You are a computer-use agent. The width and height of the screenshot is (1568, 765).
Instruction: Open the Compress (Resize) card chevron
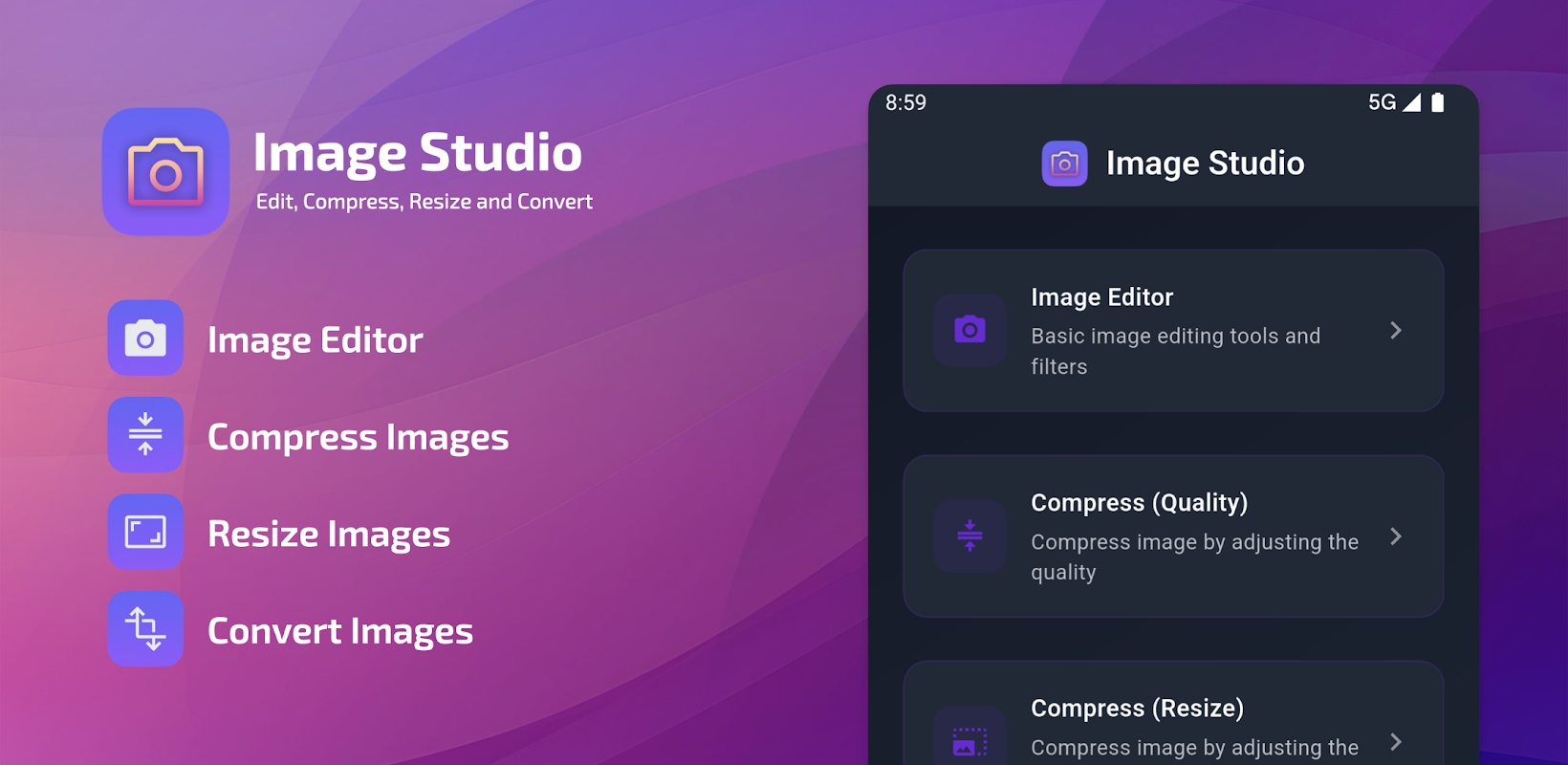click(1396, 742)
